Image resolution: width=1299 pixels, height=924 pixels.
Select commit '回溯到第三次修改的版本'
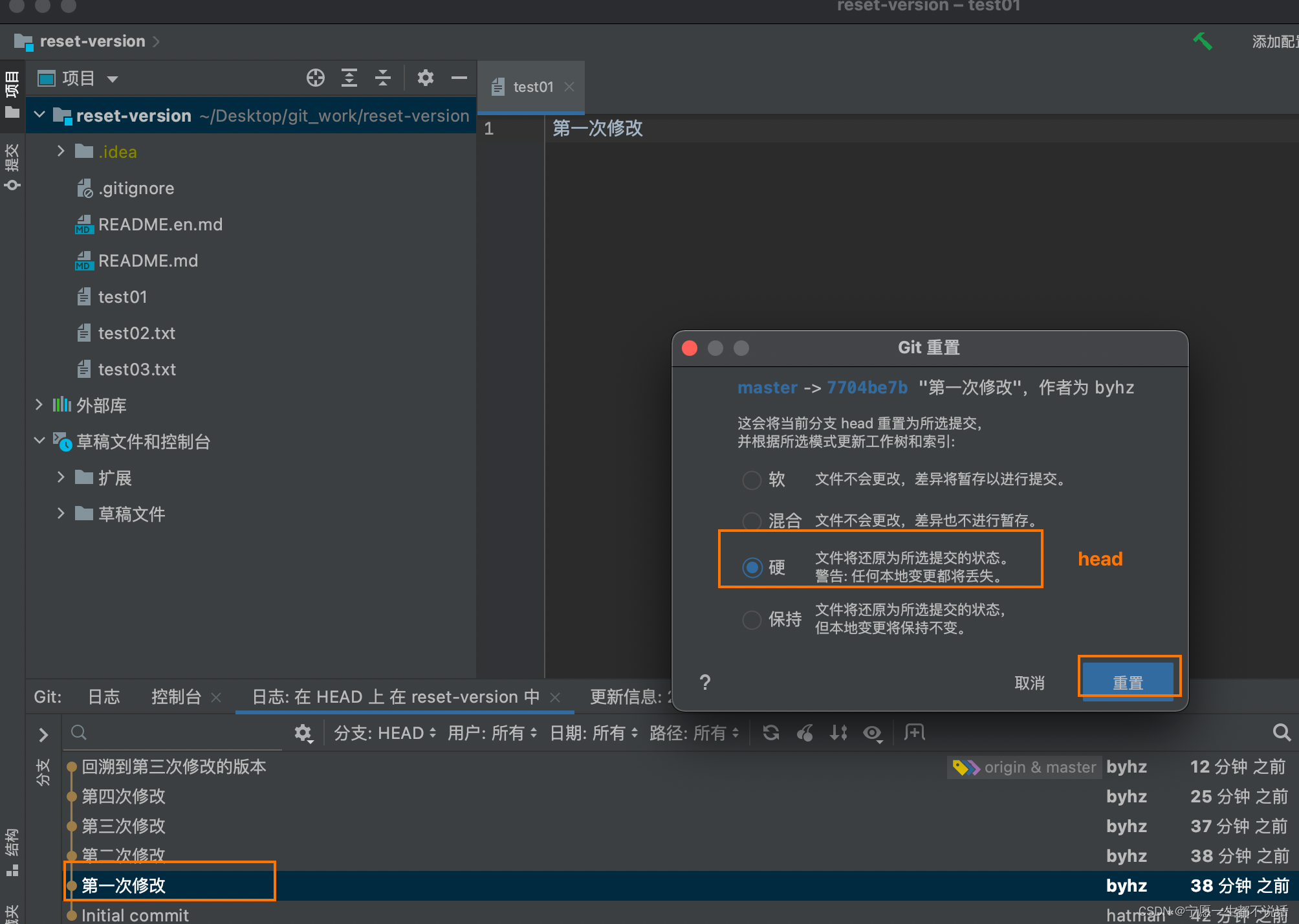pyautogui.click(x=173, y=767)
